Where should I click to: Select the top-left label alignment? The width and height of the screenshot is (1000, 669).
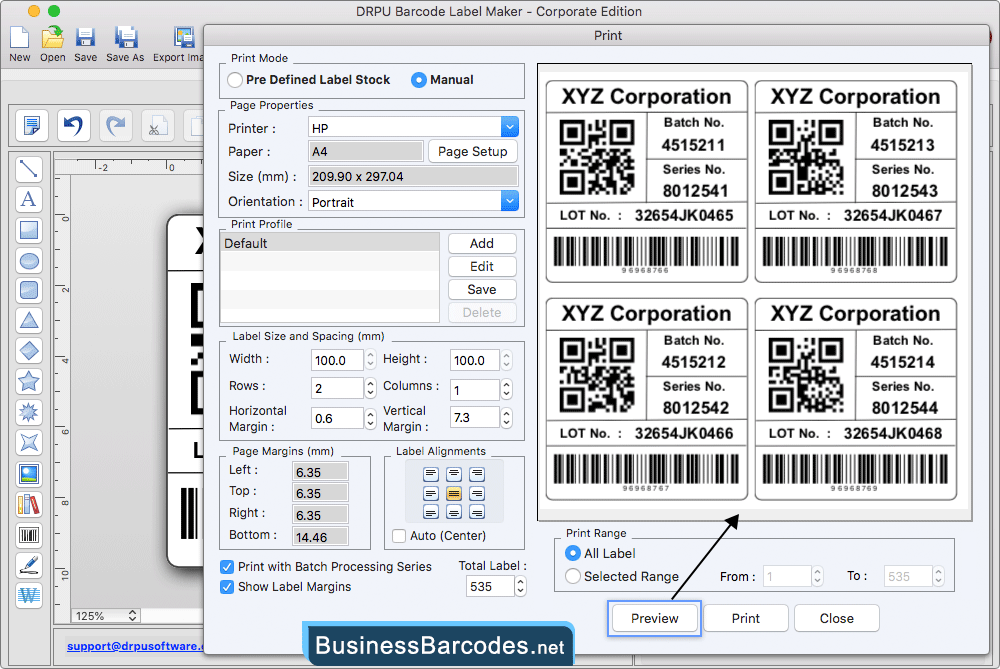[431, 474]
